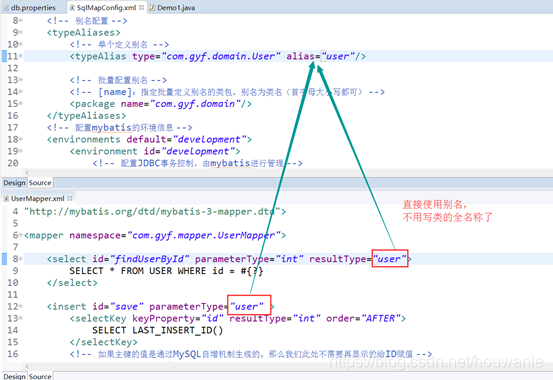Viewport: 553px width, 380px height.
Task: Collapse the comment fold at line 13
Action: [x=21, y=80]
